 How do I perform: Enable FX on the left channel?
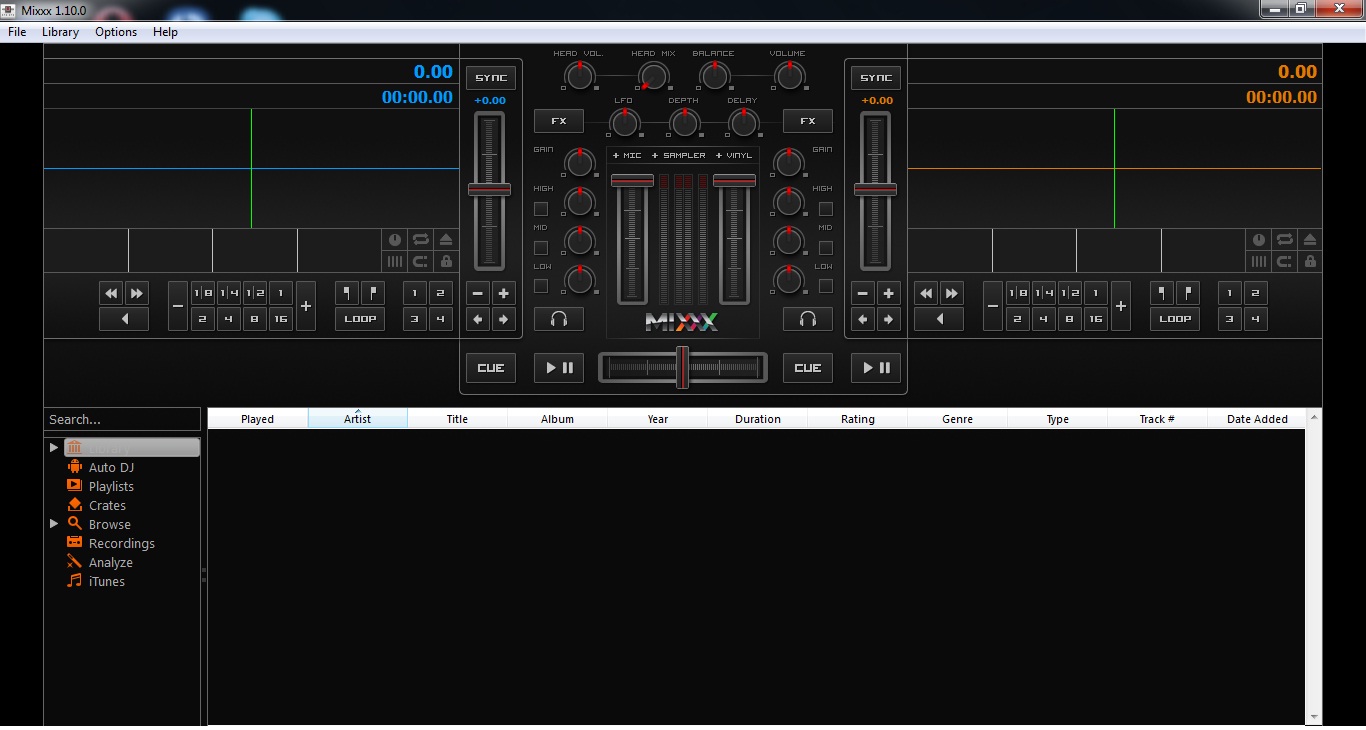tap(559, 121)
